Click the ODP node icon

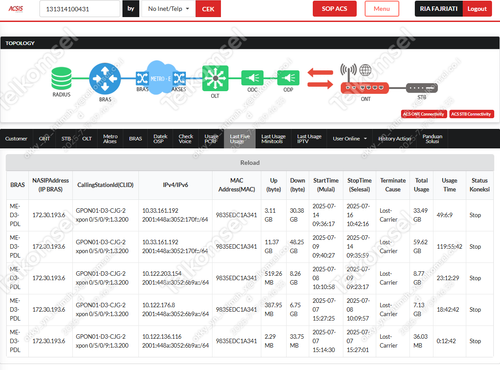[288, 78]
